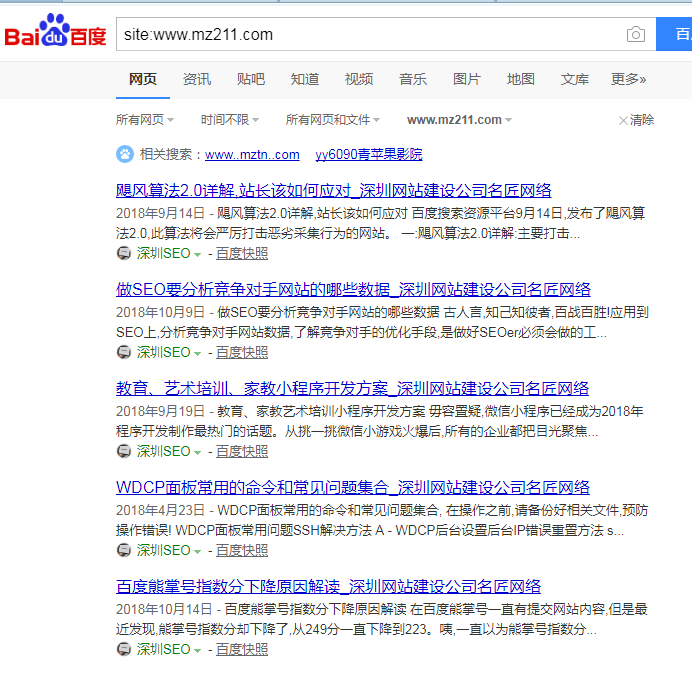The height and width of the screenshot is (677, 692).
Task: Click site icon under WDCP面板 result
Action: (x=124, y=550)
